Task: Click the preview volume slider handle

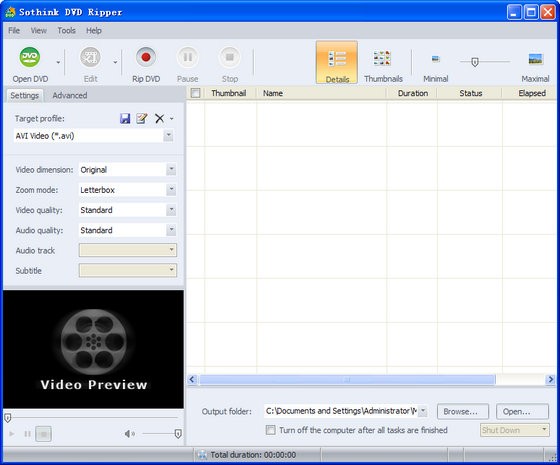Action: [178, 434]
